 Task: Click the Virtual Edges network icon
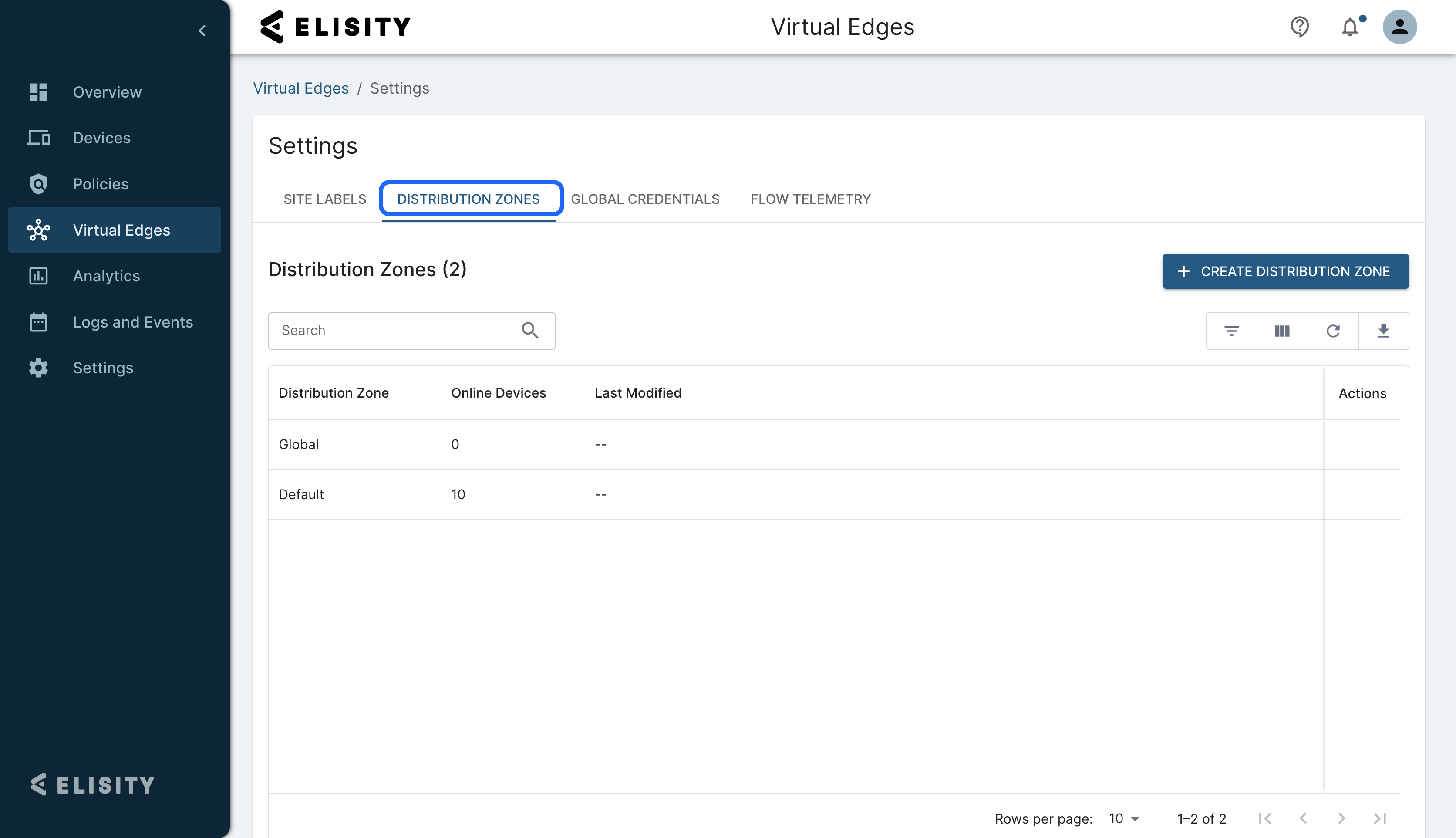(x=38, y=230)
